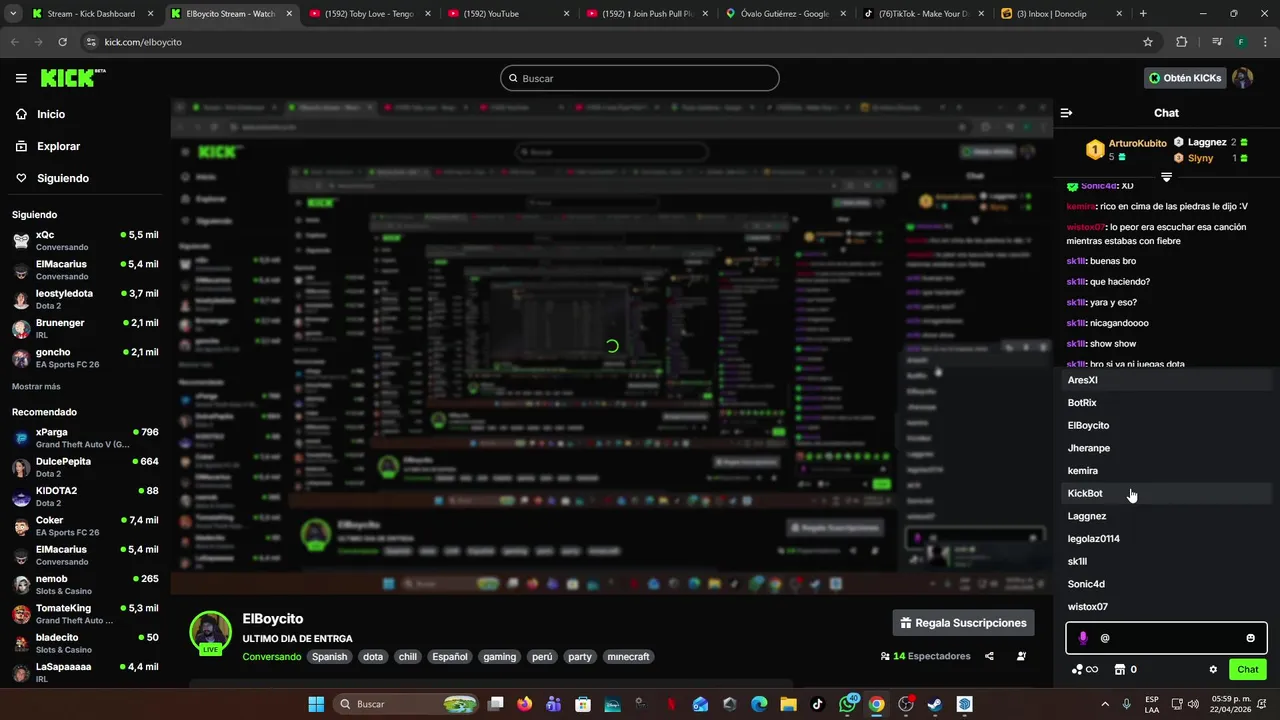Open the Kick shop icon below chat
This screenshot has height=720, width=1280.
tap(1120, 670)
